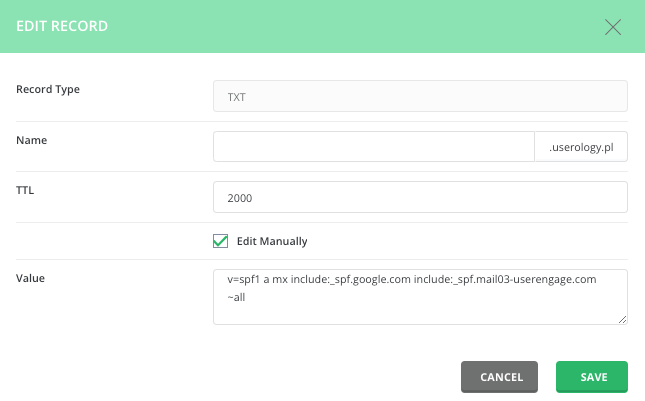
Task: Click the v=spf1 text in Value box
Action: click(x=248, y=280)
